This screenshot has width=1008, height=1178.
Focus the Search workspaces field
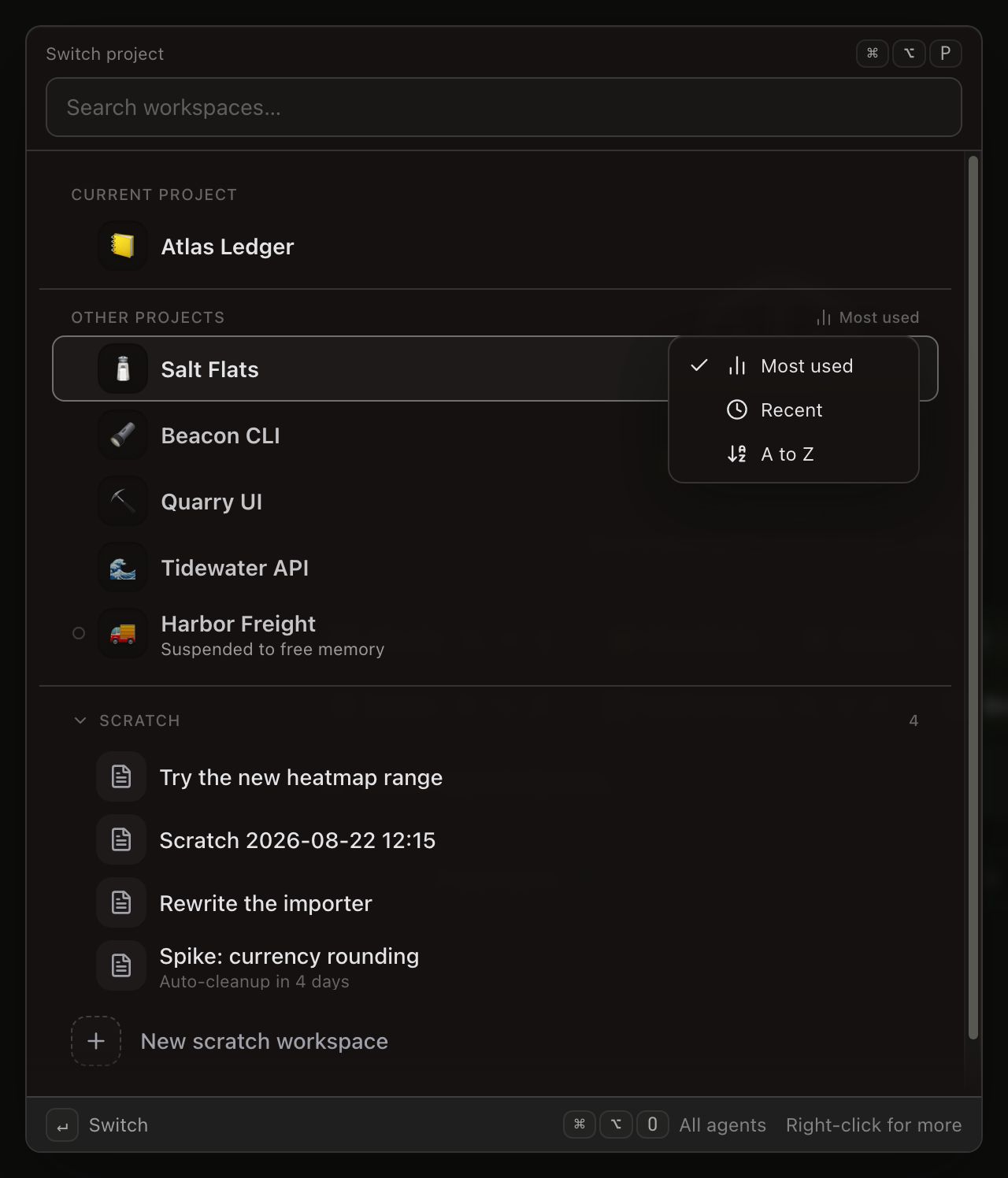[x=504, y=107]
